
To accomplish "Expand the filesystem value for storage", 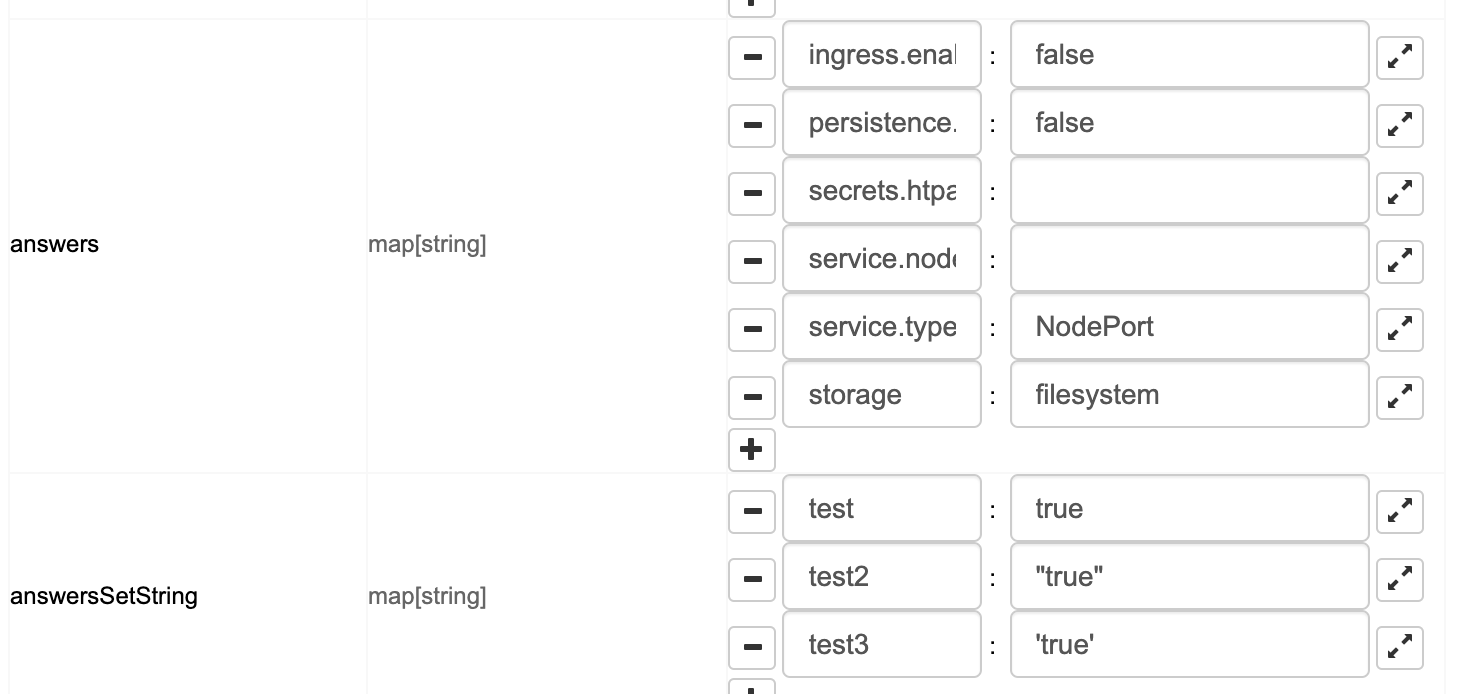I will (1399, 397).
